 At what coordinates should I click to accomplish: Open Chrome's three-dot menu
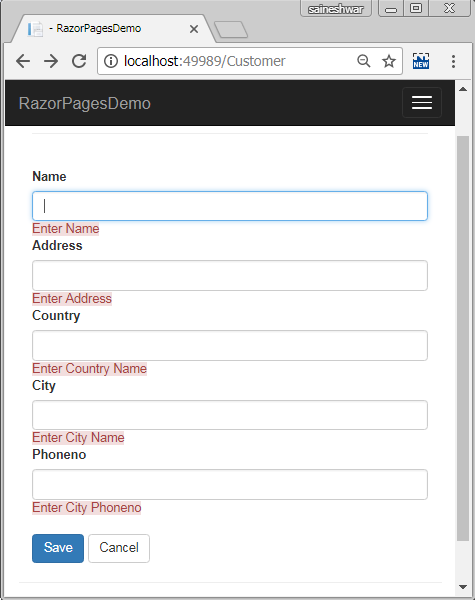click(453, 61)
